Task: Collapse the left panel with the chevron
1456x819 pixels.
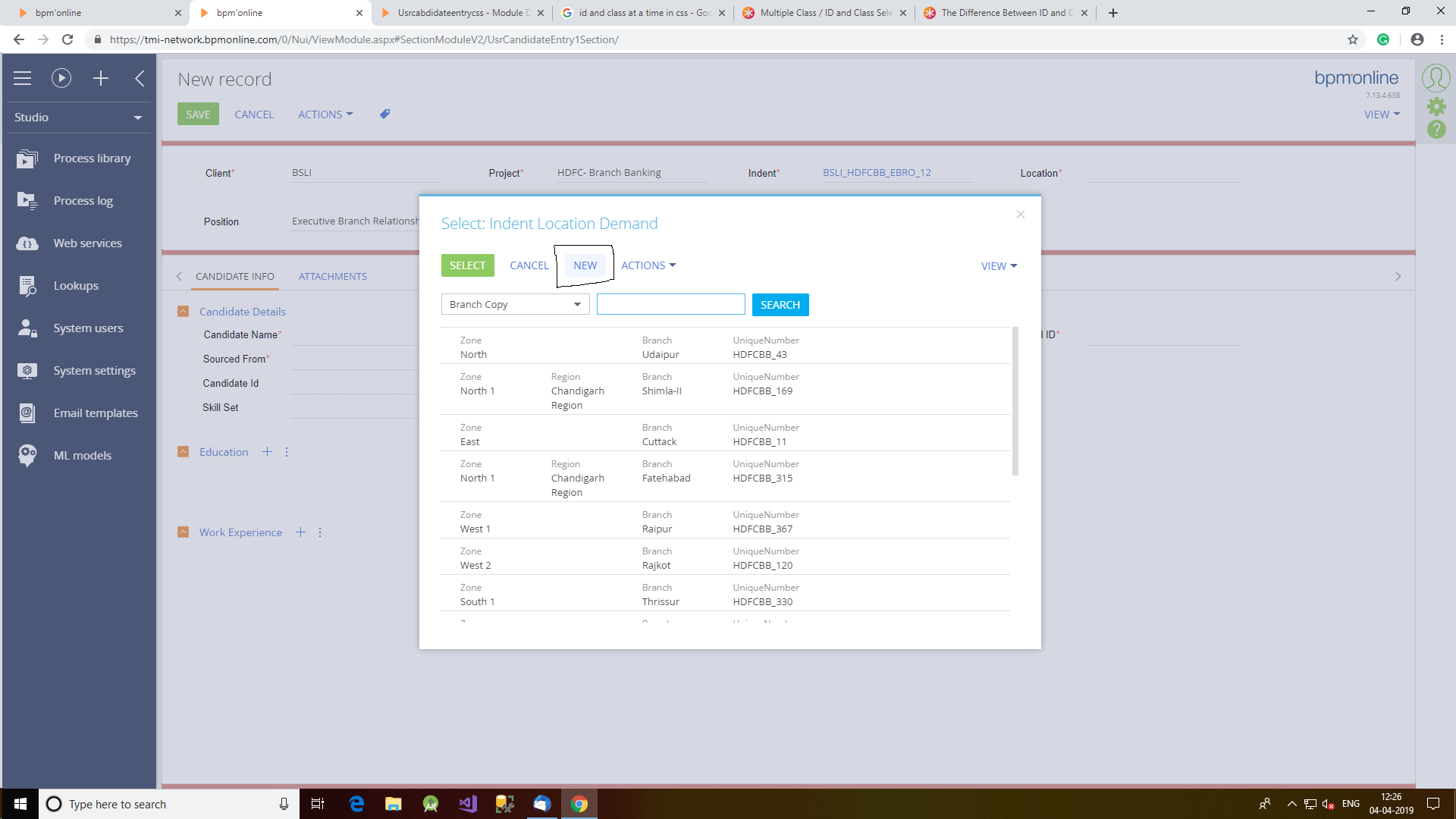Action: tap(140, 78)
